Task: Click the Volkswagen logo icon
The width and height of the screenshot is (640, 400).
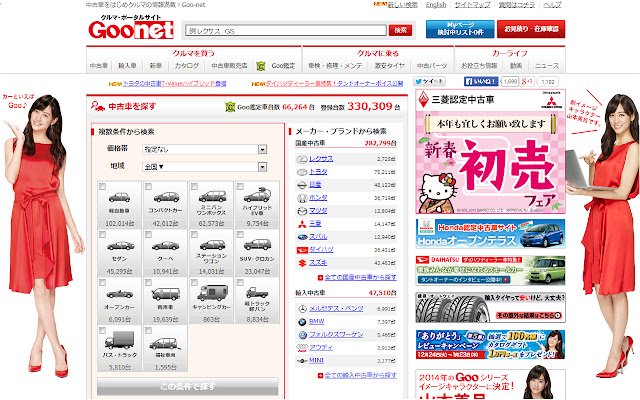Action: tap(302, 335)
